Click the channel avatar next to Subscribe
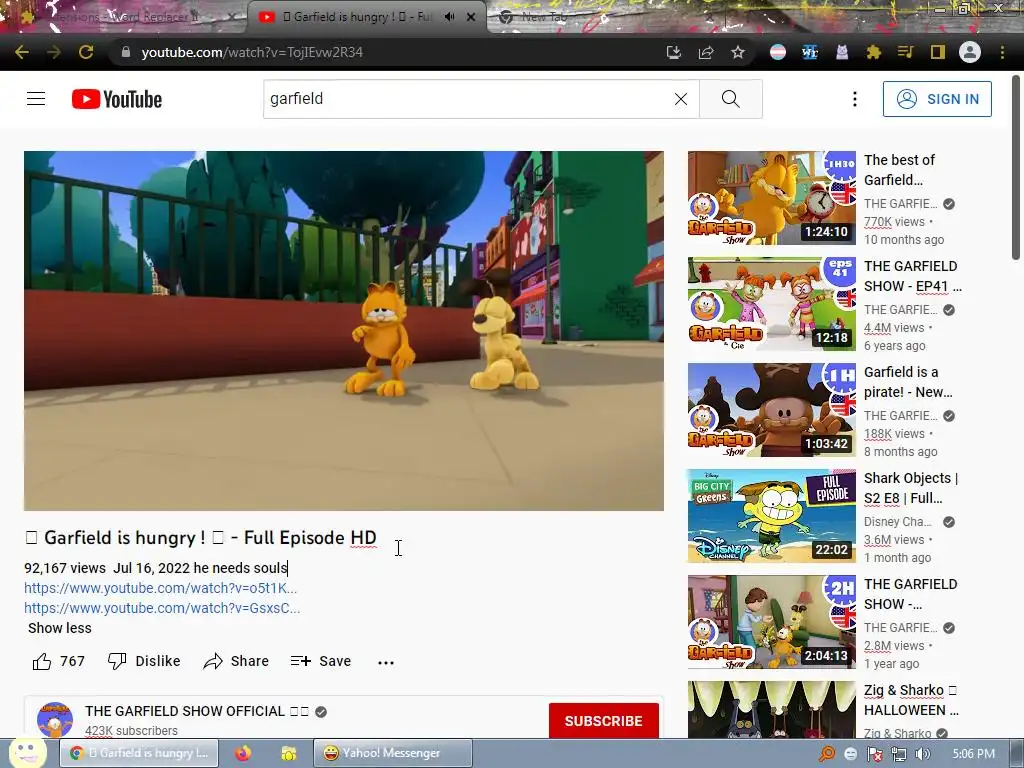This screenshot has height=768, width=1024. point(55,720)
